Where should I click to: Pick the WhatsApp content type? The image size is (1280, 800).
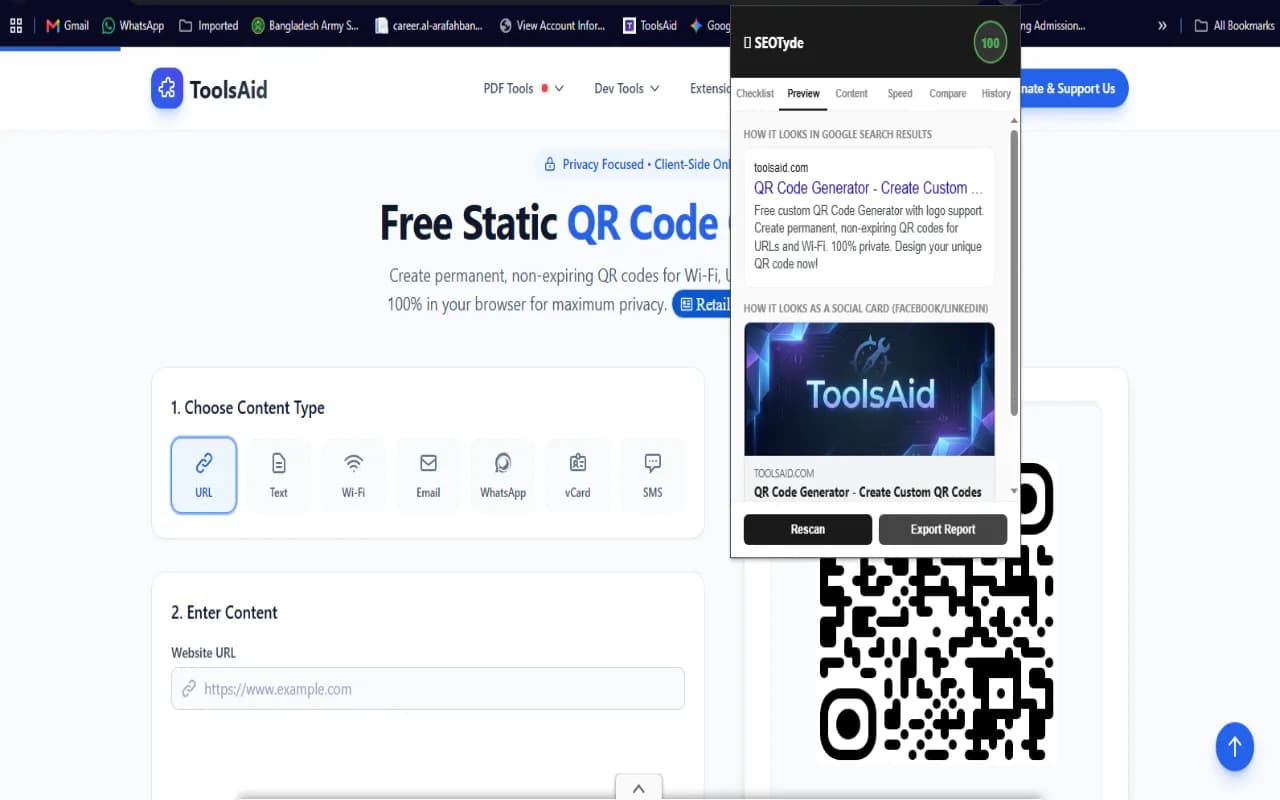coord(503,475)
